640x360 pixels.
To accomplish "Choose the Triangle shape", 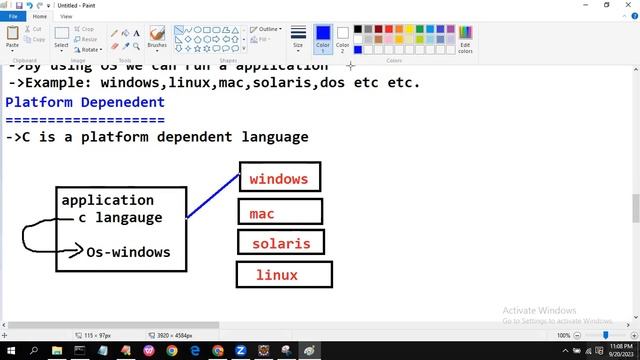I will [x=236, y=30].
